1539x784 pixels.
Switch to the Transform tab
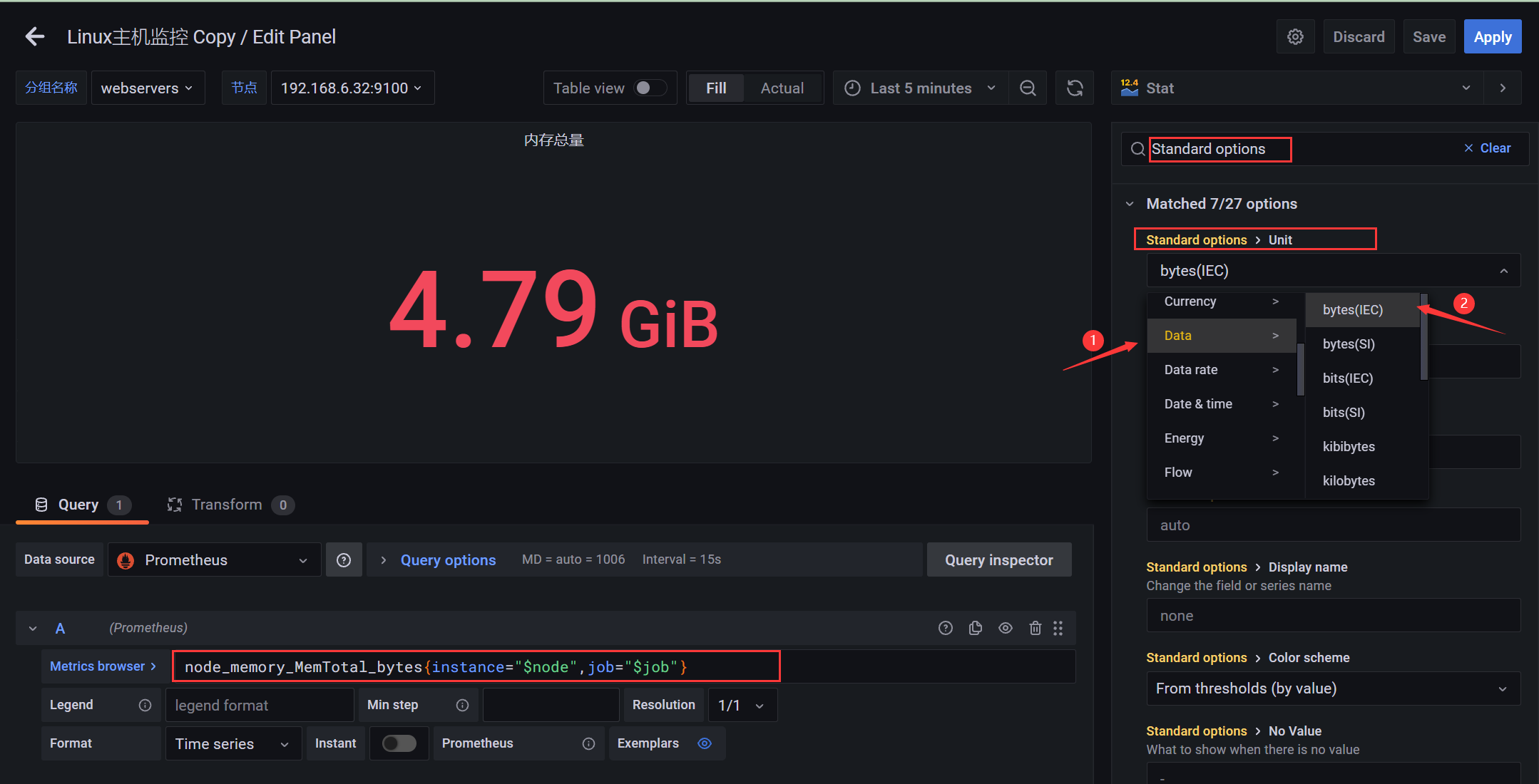(x=230, y=505)
